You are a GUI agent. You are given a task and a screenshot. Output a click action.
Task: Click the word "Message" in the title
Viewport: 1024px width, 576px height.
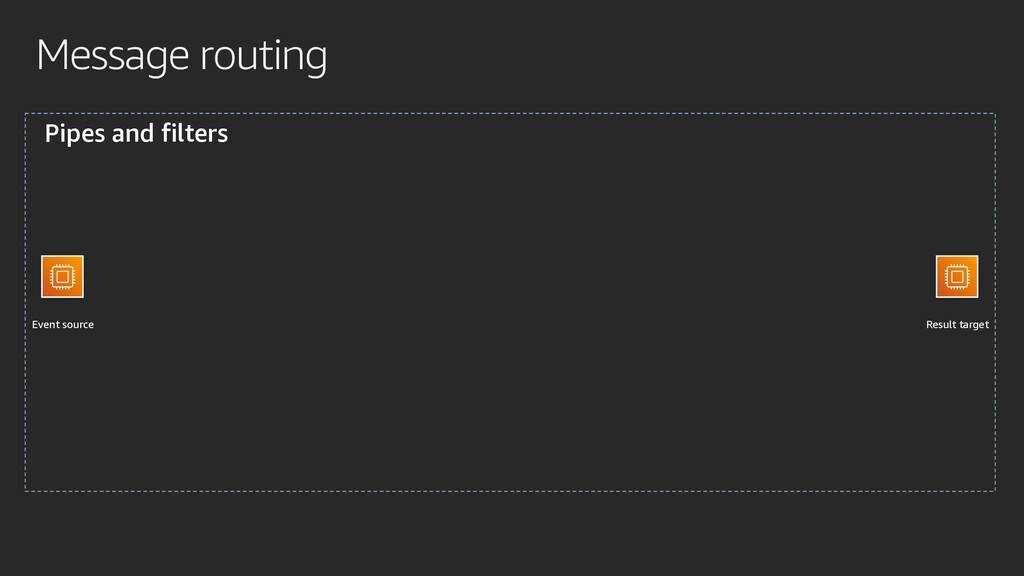[112, 56]
